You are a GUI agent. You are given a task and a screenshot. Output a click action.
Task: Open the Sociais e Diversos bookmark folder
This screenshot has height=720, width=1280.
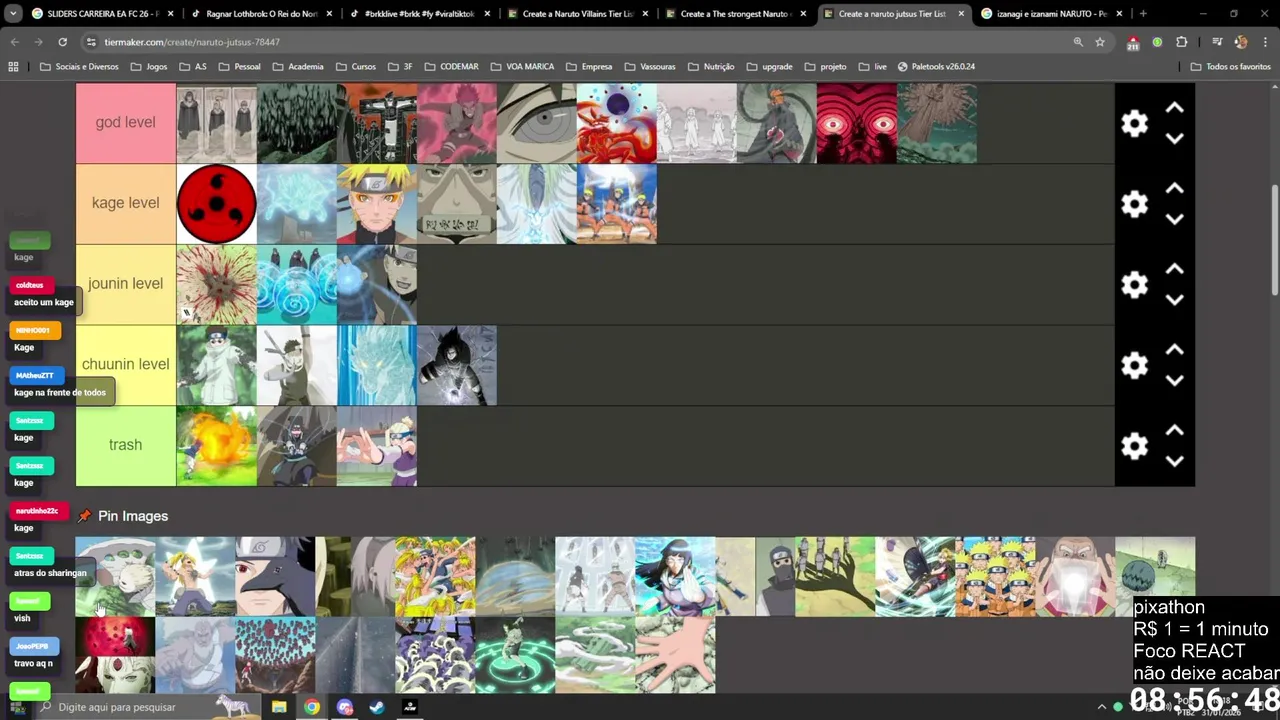pos(79,67)
